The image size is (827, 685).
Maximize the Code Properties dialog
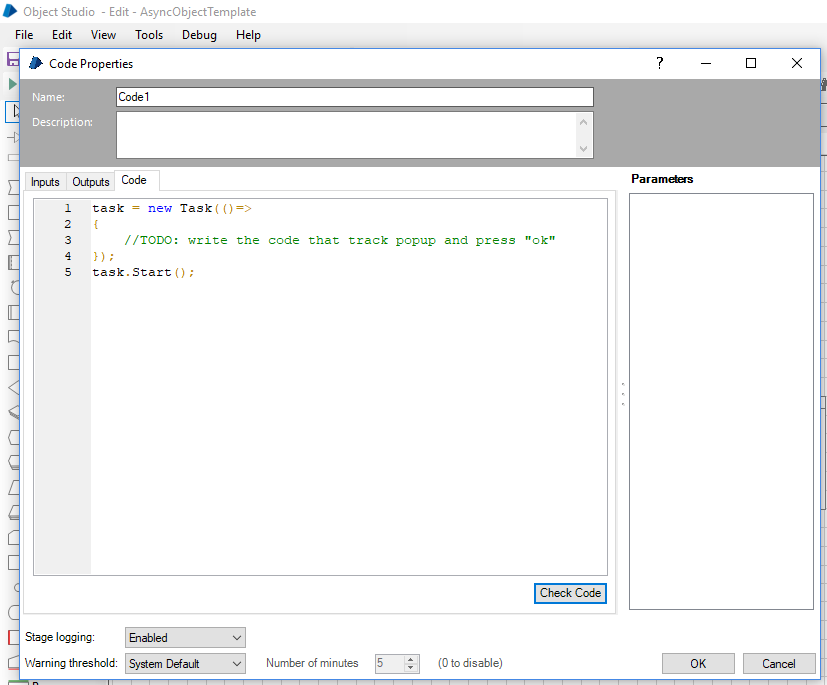[751, 63]
